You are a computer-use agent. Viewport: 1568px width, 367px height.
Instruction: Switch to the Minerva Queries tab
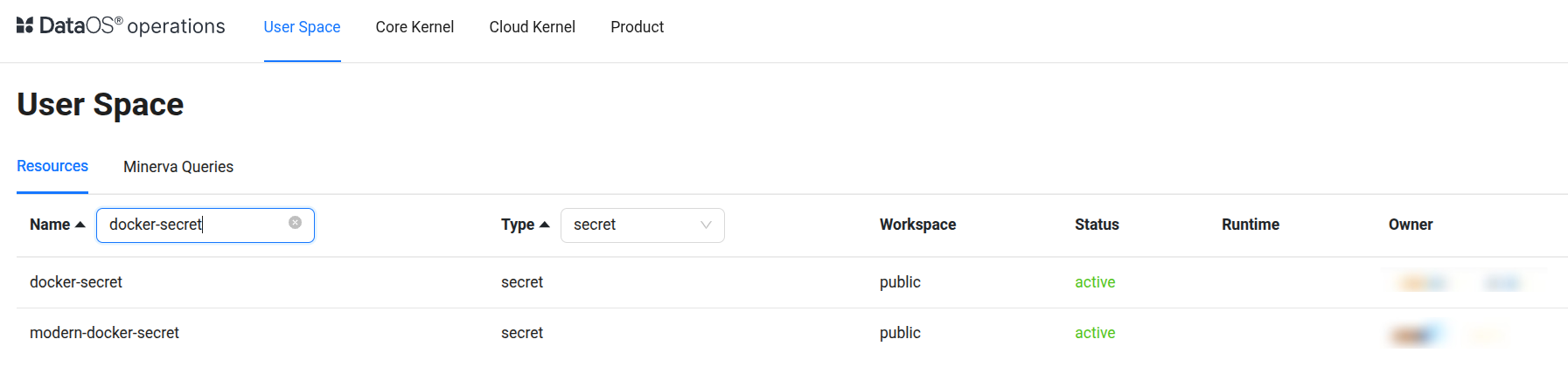178,167
